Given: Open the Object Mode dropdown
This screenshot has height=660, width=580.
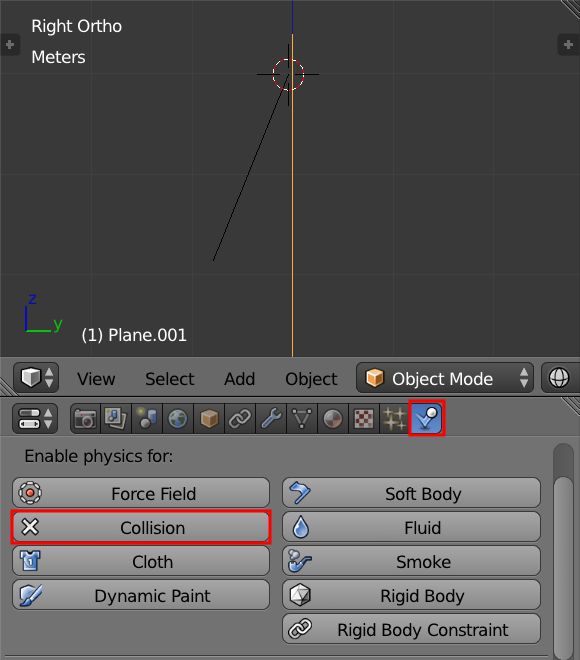Looking at the screenshot, I should tap(445, 378).
